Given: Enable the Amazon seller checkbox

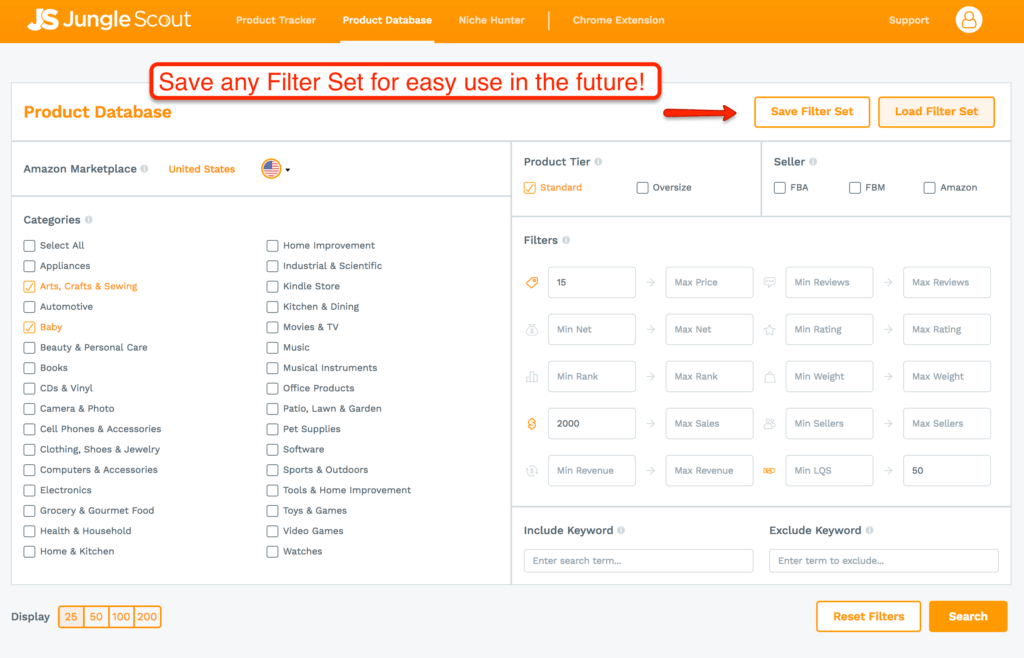Looking at the screenshot, I should [929, 188].
